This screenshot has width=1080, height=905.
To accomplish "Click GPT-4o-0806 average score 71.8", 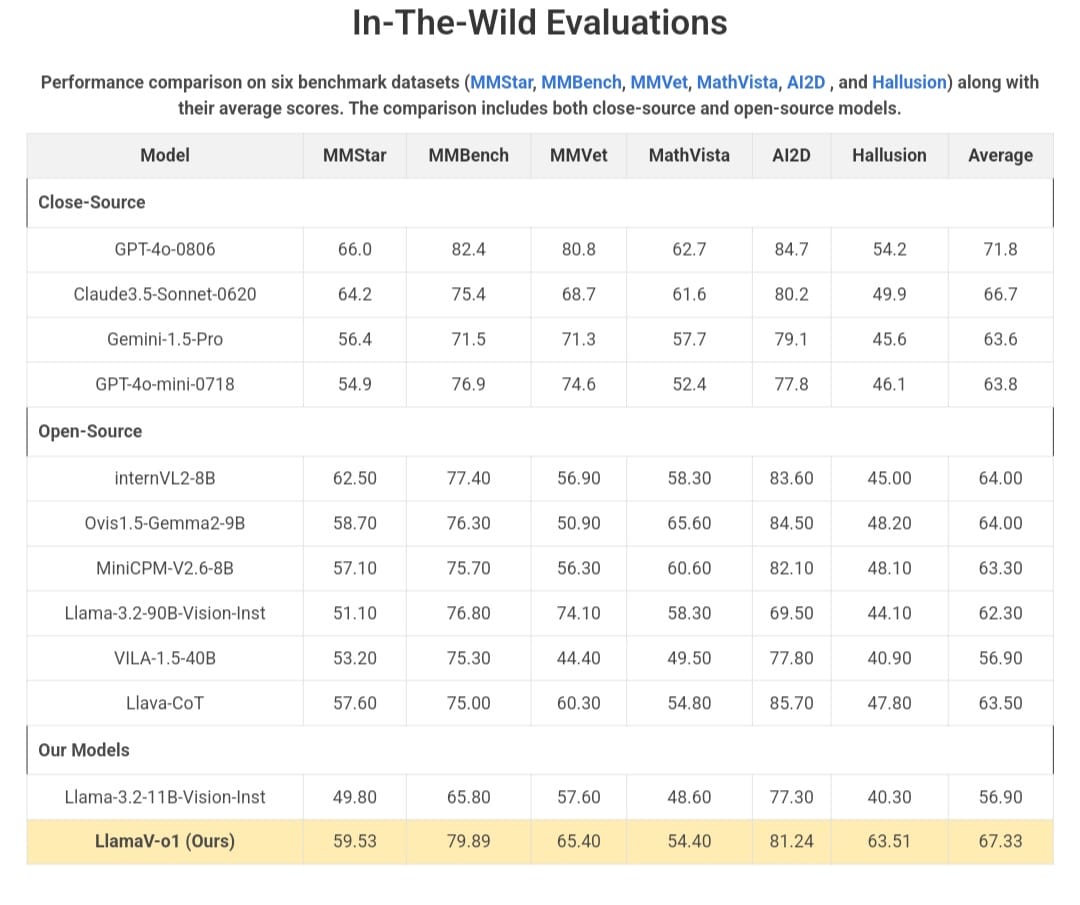I will (1001, 249).
